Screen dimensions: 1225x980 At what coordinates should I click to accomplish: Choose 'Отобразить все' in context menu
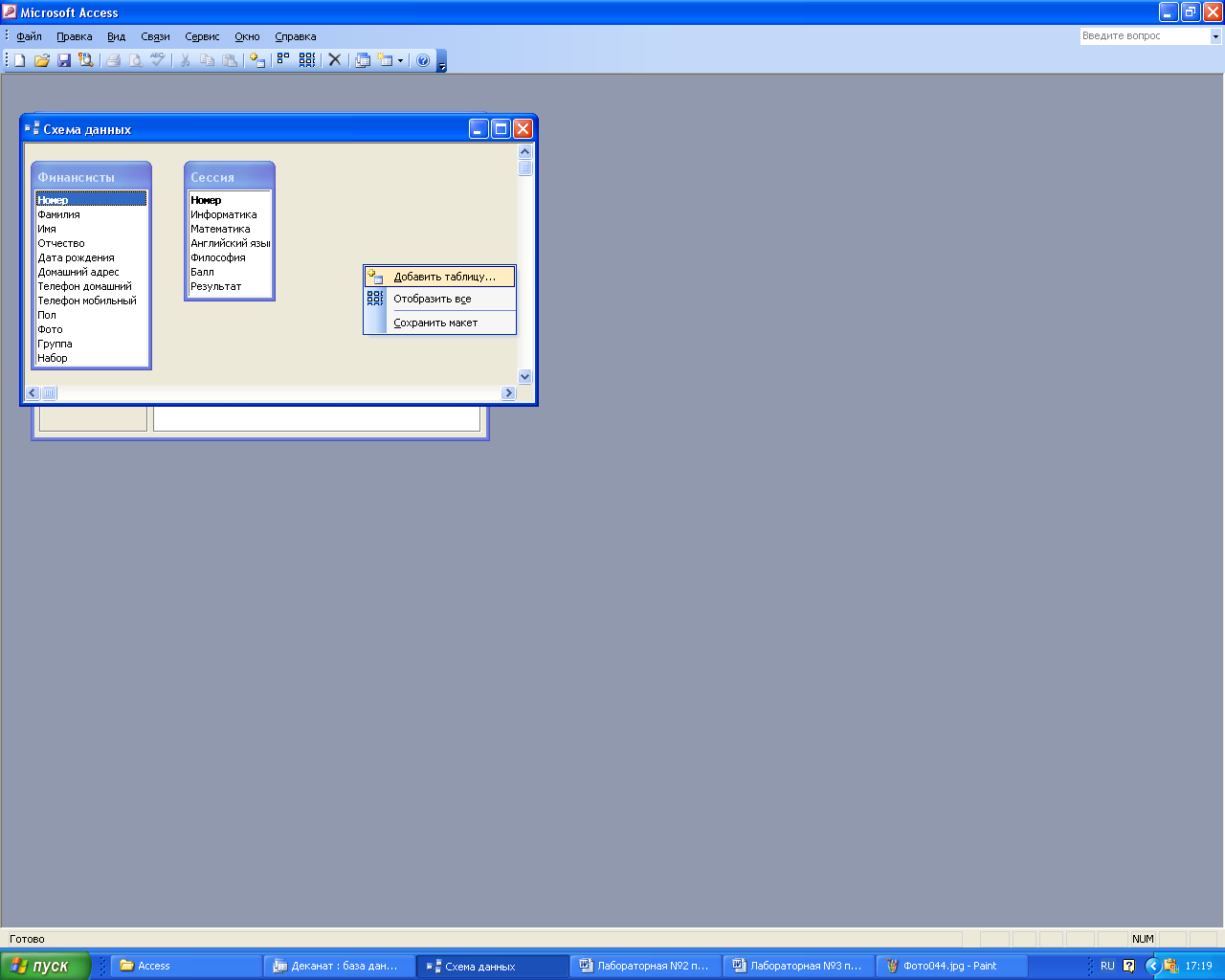(x=440, y=299)
